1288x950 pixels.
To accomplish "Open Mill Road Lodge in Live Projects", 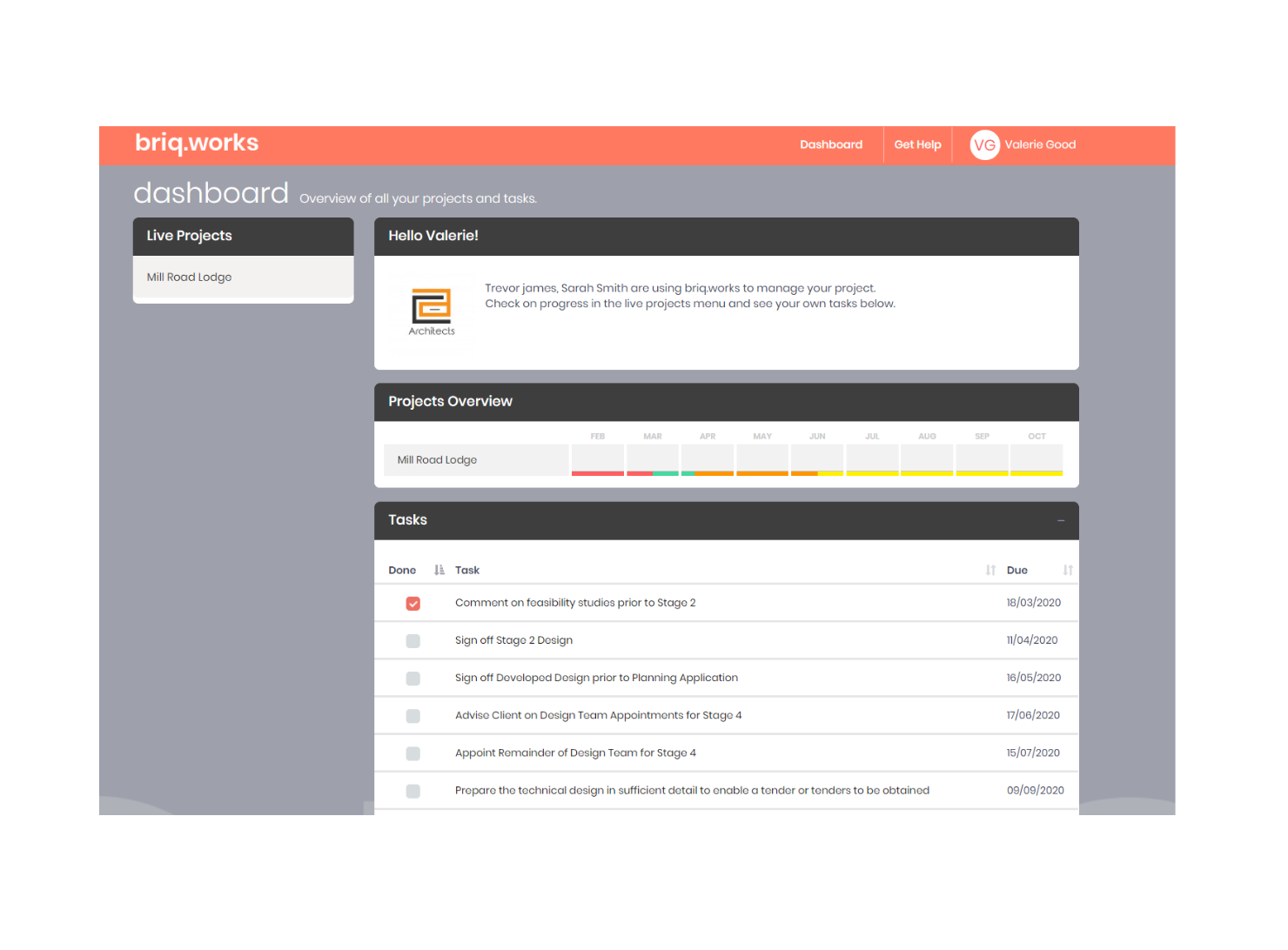I will point(190,278).
